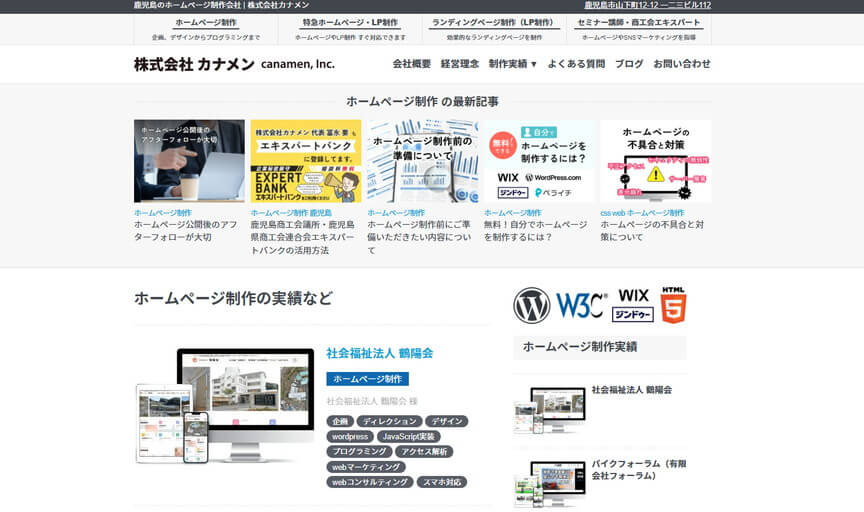
Task: Open the 自分でホームページを制作 thumbnail
Action: pos(539,161)
